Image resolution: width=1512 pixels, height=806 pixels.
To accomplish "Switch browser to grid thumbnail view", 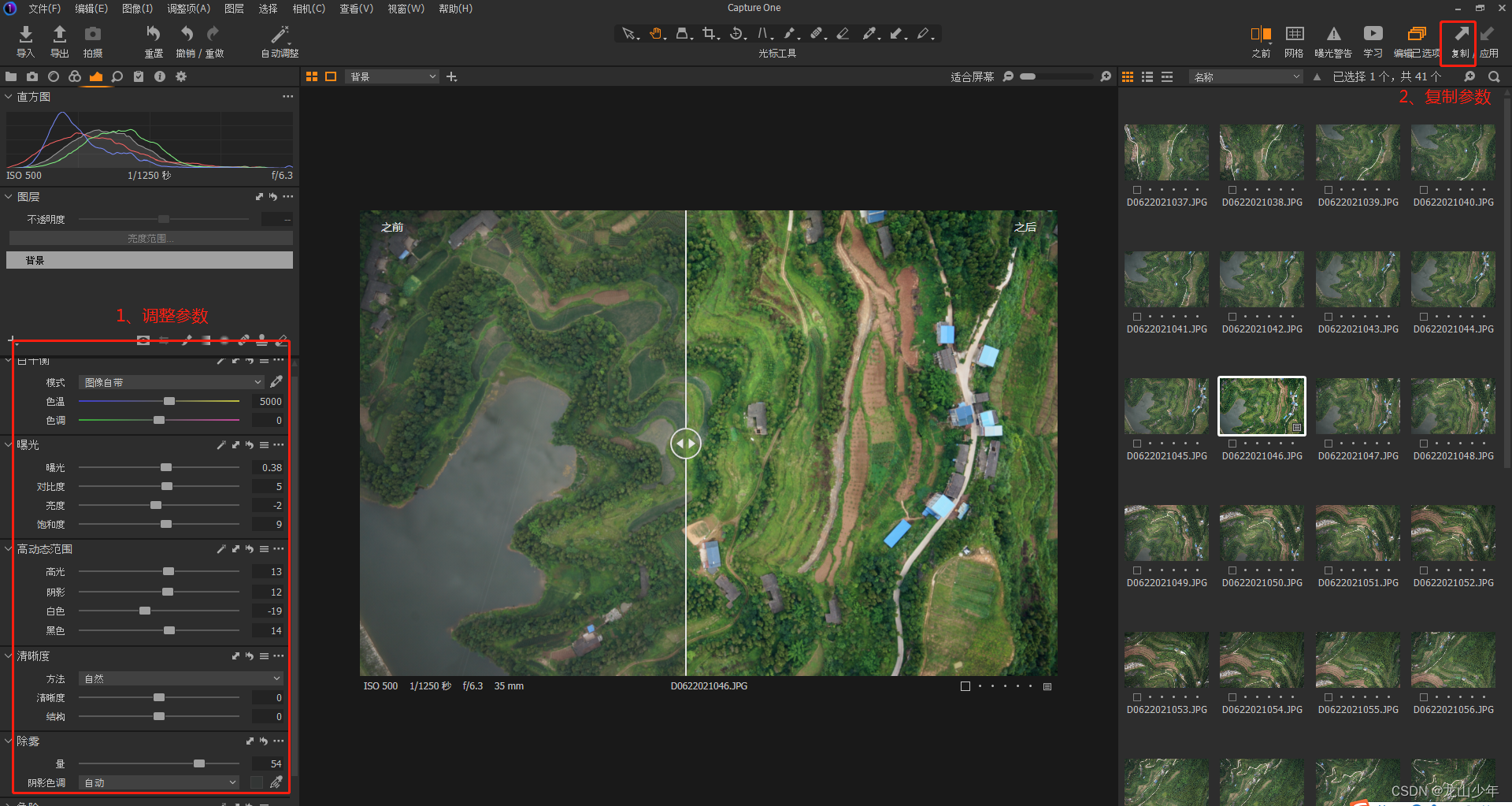I will coord(1128,76).
